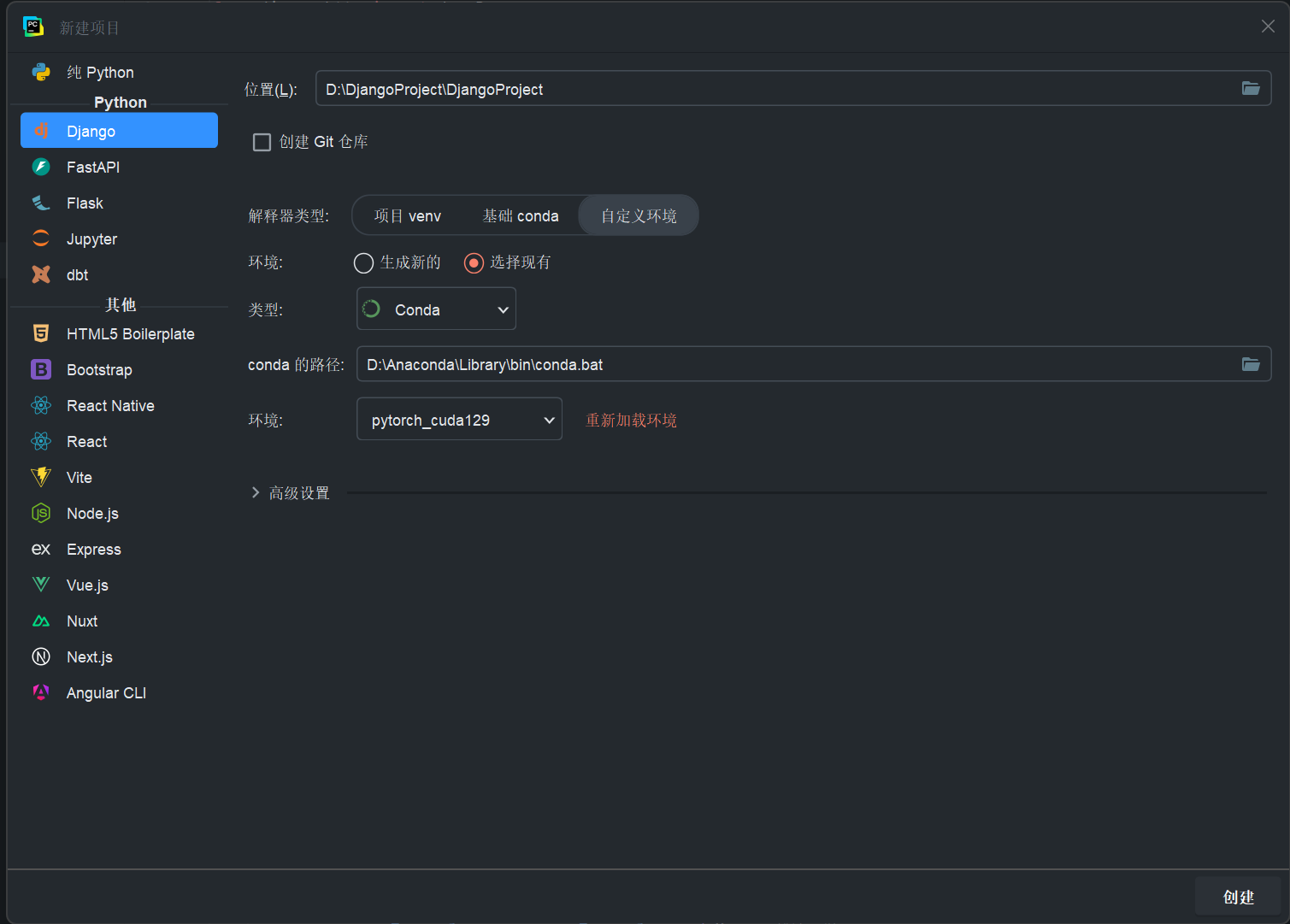The image size is (1290, 924).
Task: Click the Django project icon
Action: (x=41, y=131)
